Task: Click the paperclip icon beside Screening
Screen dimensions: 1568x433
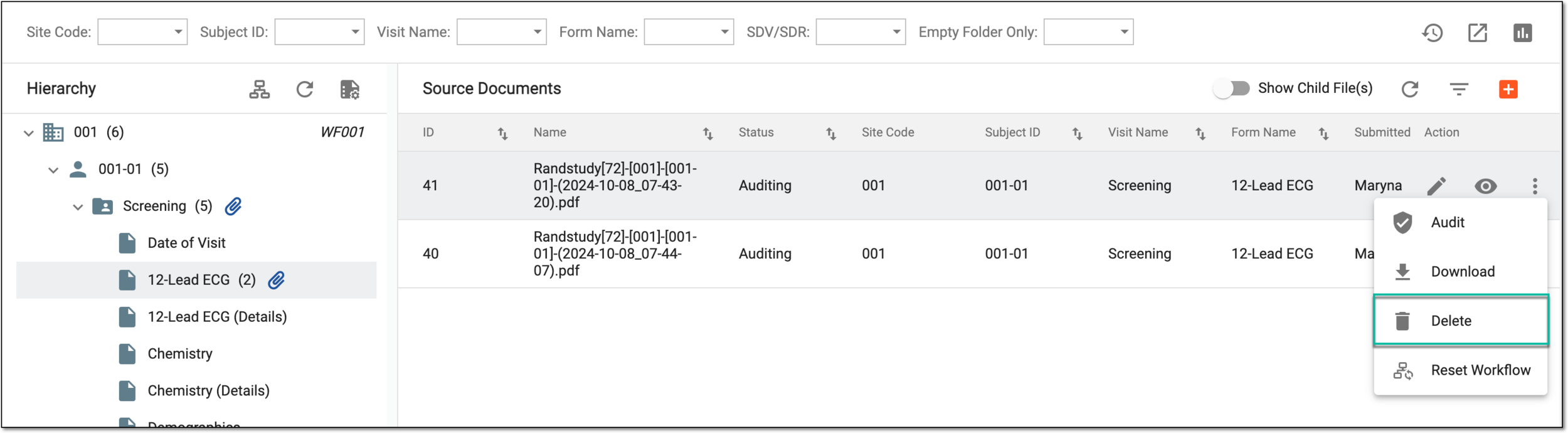Action: pos(233,206)
